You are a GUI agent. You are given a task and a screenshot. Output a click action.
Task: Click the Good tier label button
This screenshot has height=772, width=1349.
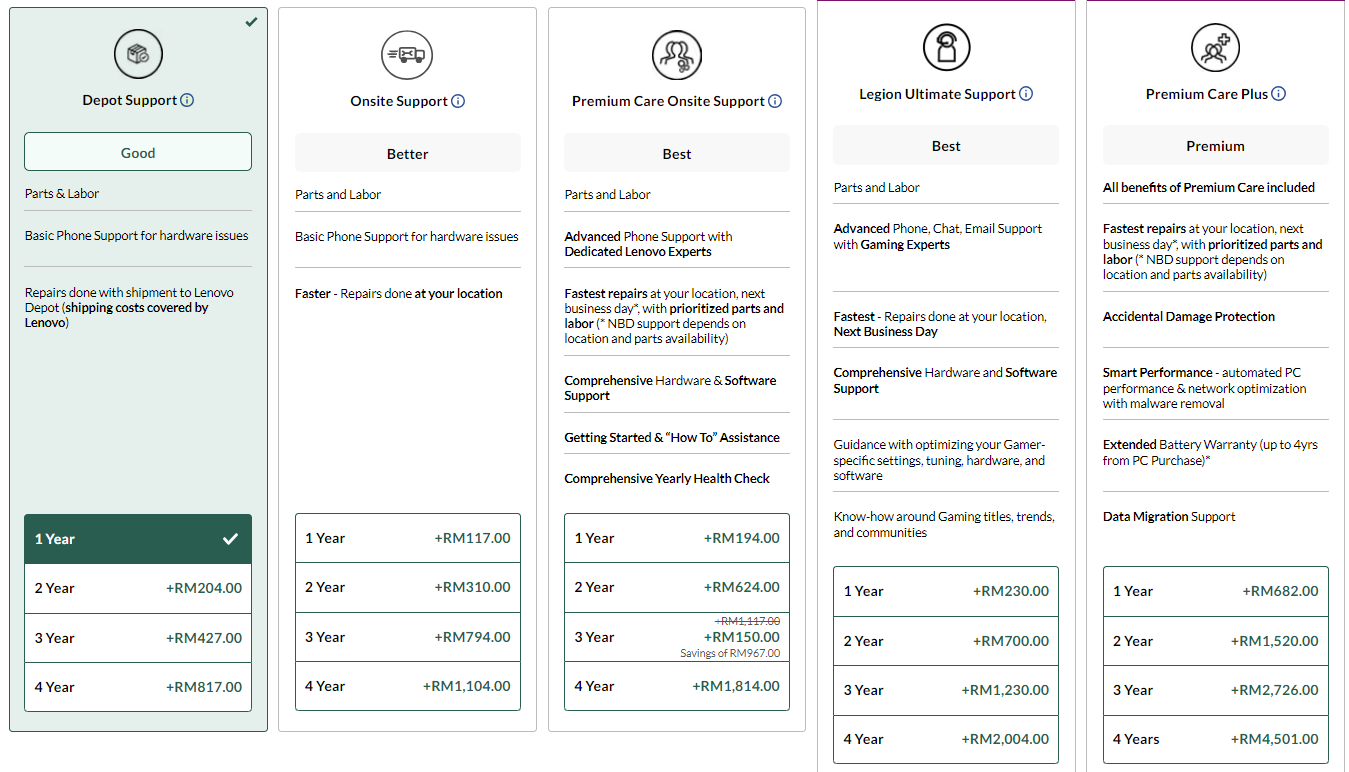(138, 153)
